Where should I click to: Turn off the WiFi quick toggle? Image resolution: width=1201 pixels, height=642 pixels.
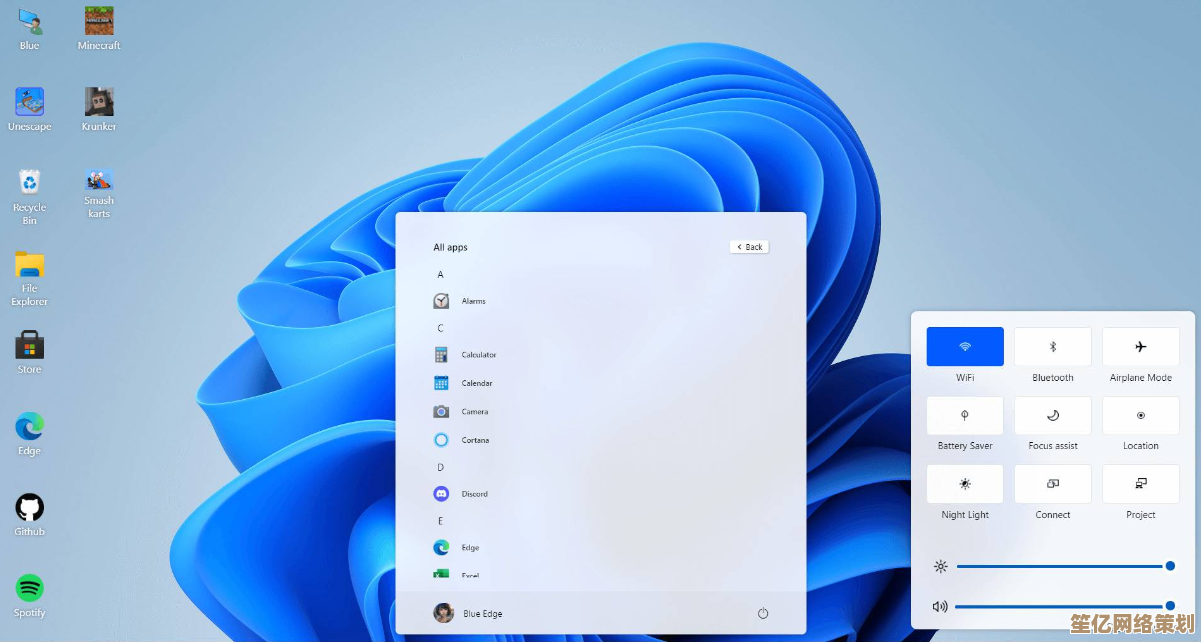tap(965, 347)
